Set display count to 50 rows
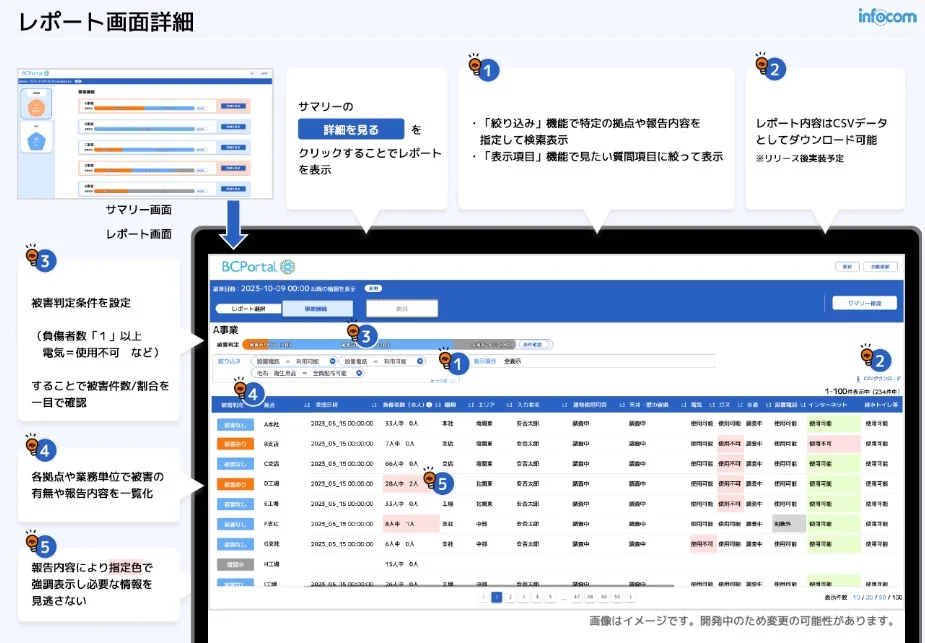The image size is (925, 643). click(881, 597)
